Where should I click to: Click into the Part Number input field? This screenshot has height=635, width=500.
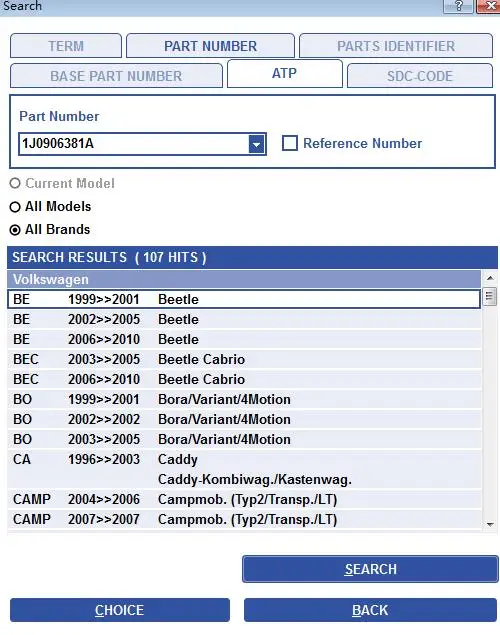tap(134, 144)
